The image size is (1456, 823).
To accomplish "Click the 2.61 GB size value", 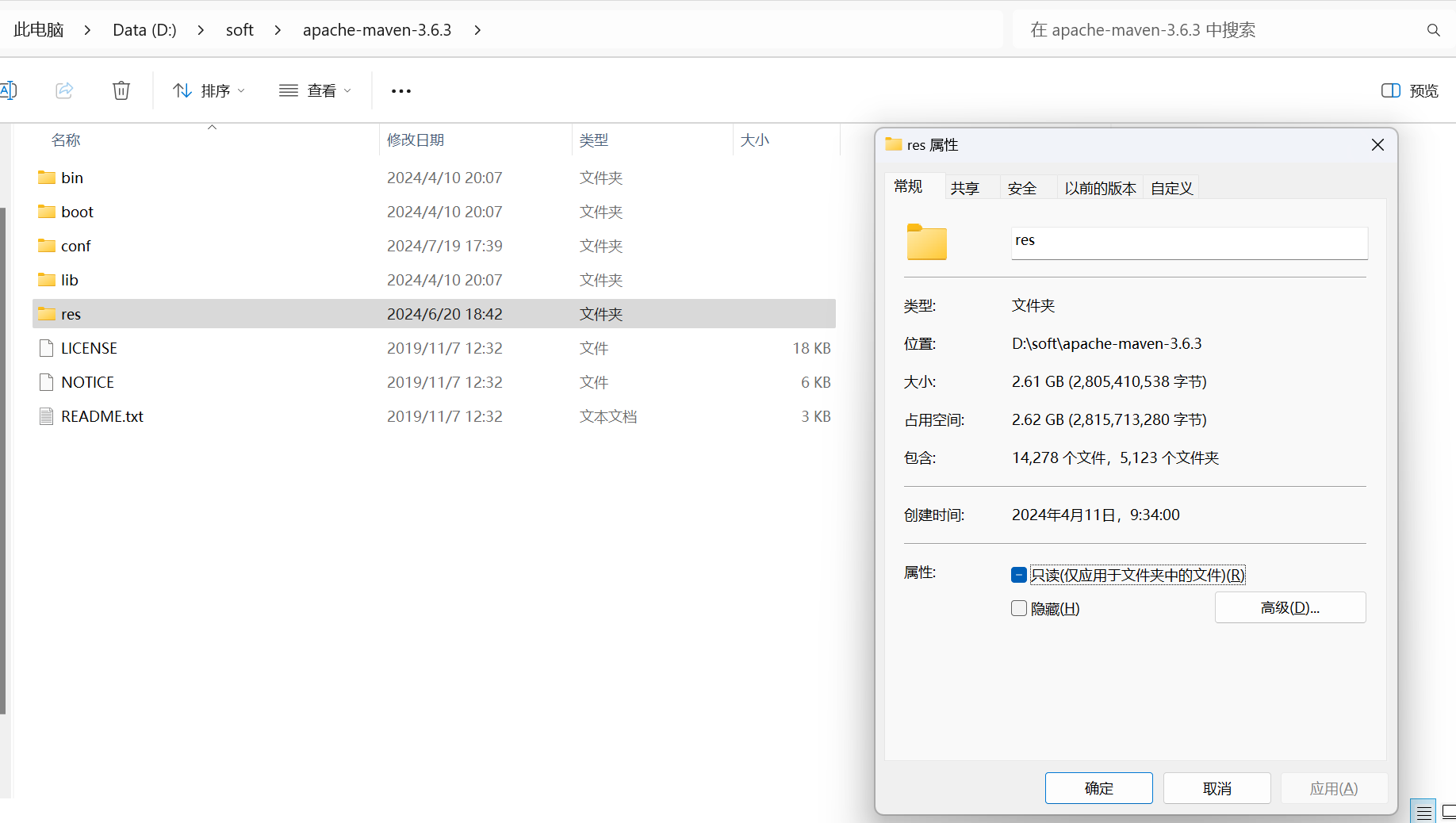I will click(1109, 381).
